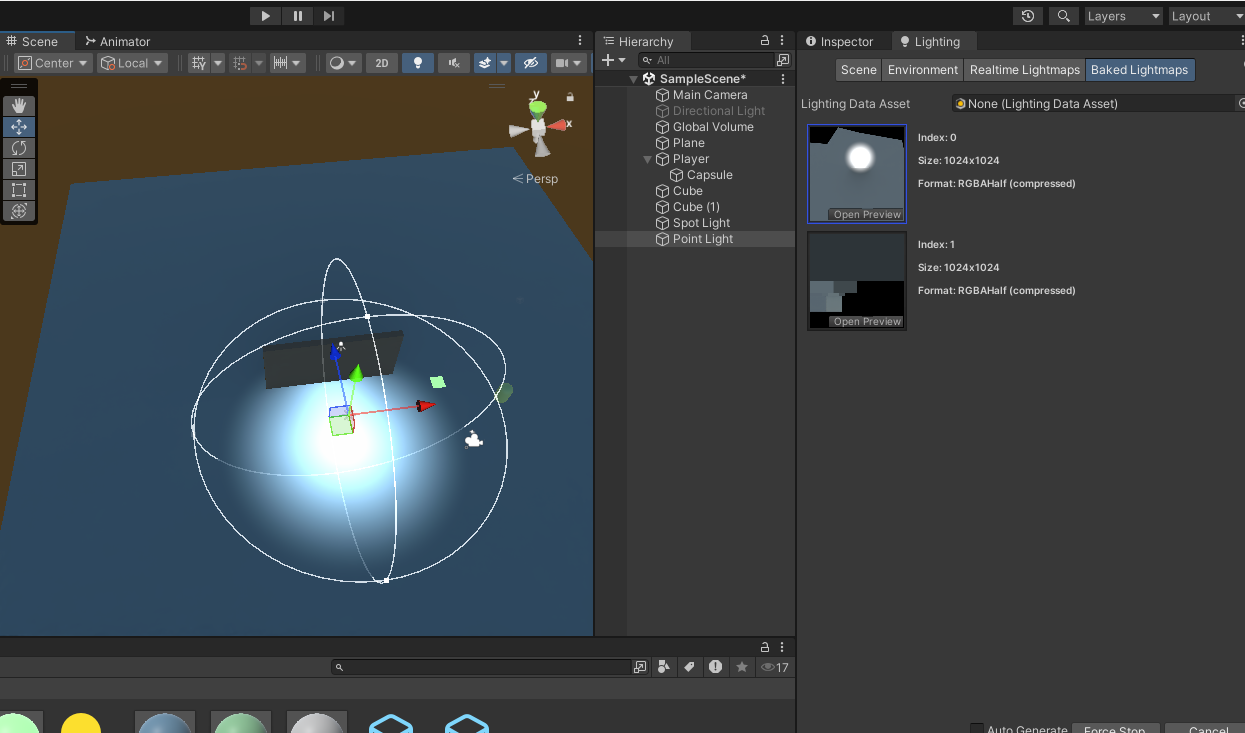Open the Center pivot mode dropdown
The width and height of the screenshot is (1245, 733).
point(53,63)
